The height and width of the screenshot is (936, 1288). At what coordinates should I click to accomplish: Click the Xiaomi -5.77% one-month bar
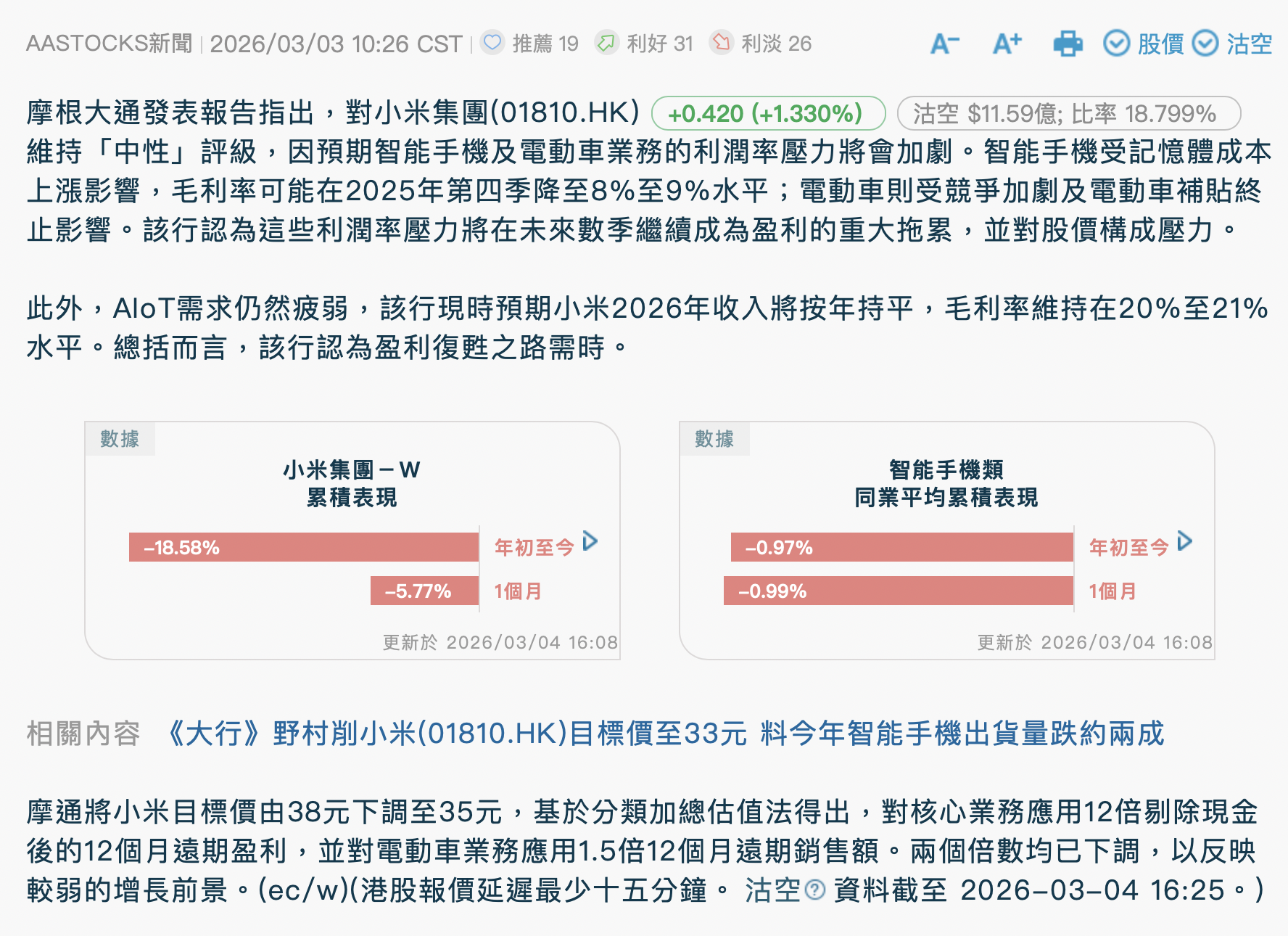(424, 591)
